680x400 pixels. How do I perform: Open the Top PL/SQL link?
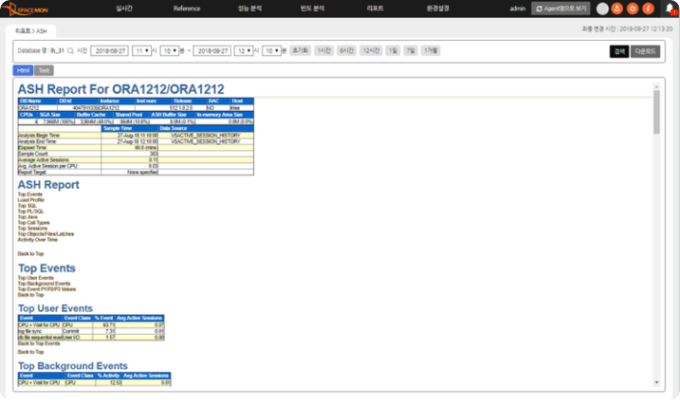[30, 211]
